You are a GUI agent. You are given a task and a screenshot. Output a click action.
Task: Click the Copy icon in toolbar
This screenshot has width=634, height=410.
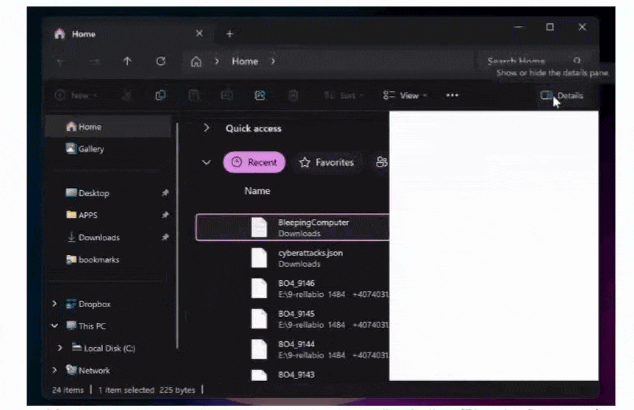pos(160,96)
